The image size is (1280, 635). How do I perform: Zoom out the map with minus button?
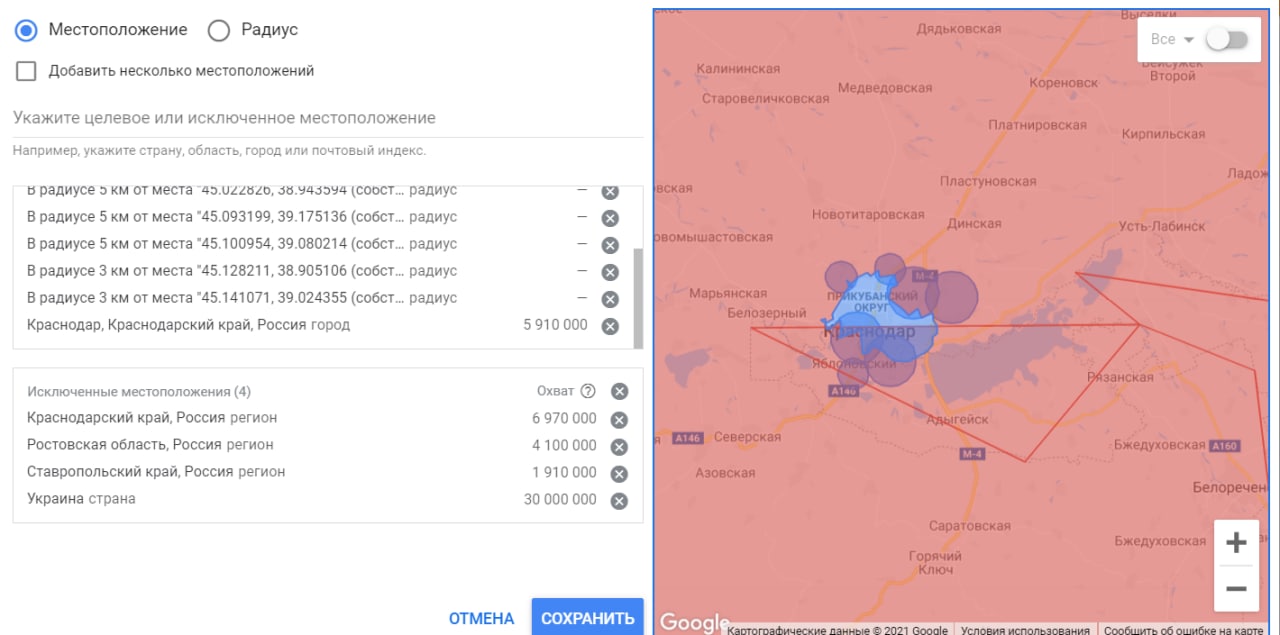click(1236, 588)
